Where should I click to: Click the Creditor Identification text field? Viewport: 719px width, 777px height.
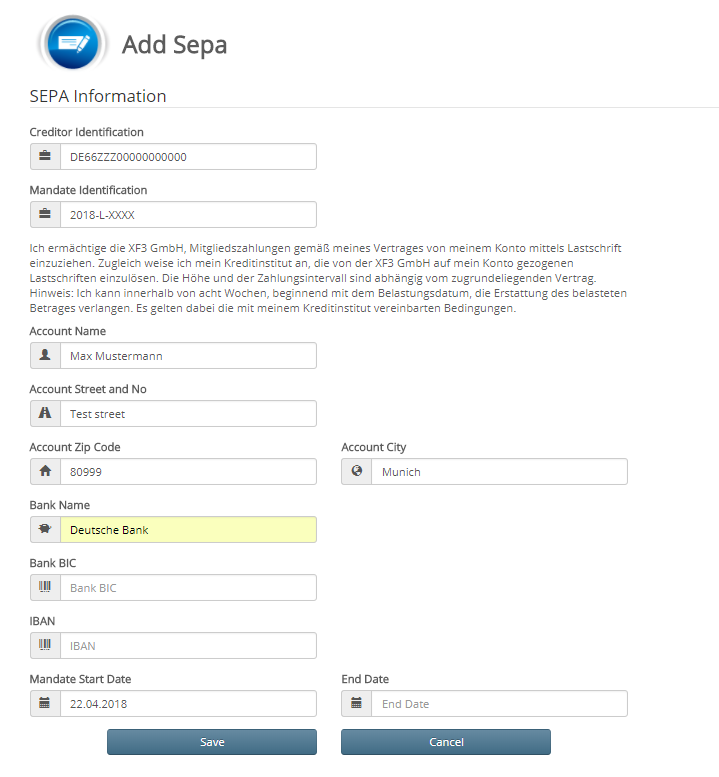[x=188, y=157]
